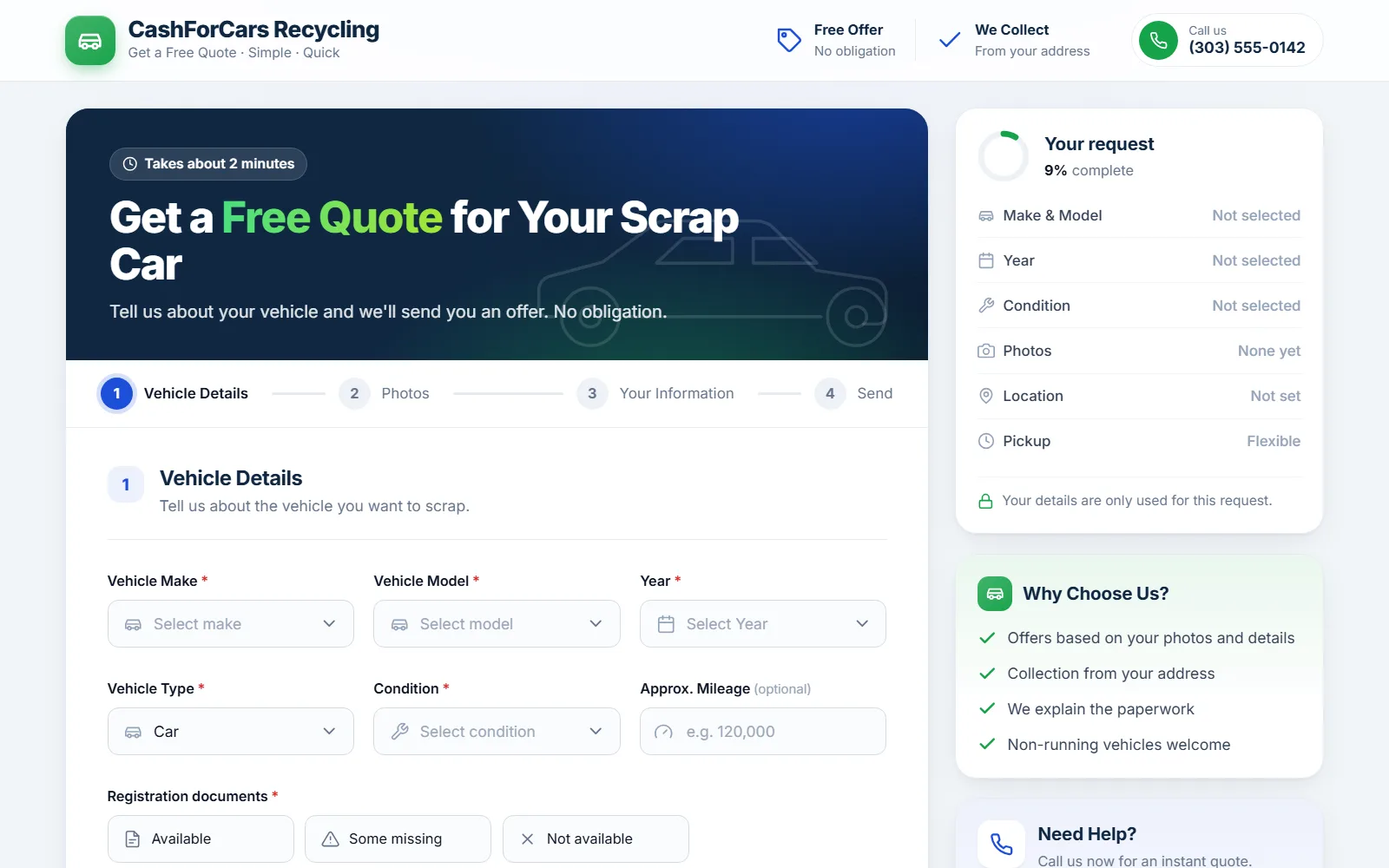The image size is (1389, 868).
Task: Select Available registration documents option
Action: 201,838
